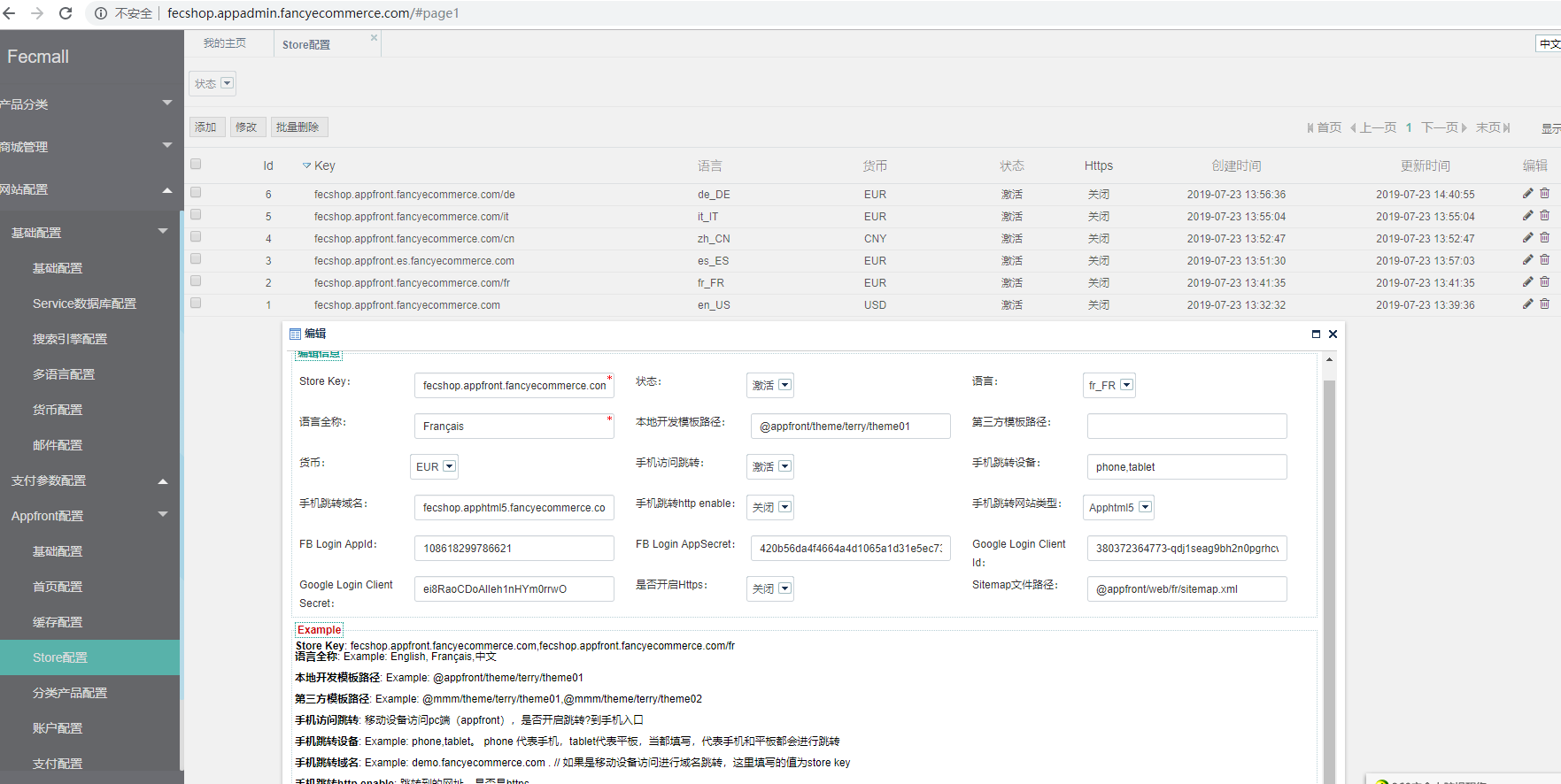The image size is (1561, 784).
Task: Close the 编辑 dialog with X icon
Action: (x=1333, y=334)
